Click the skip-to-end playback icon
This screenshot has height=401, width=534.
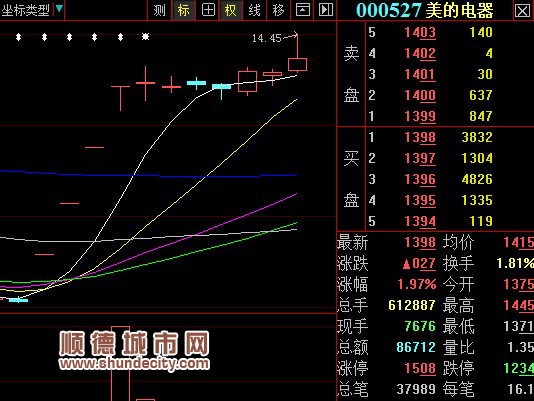click(x=326, y=10)
